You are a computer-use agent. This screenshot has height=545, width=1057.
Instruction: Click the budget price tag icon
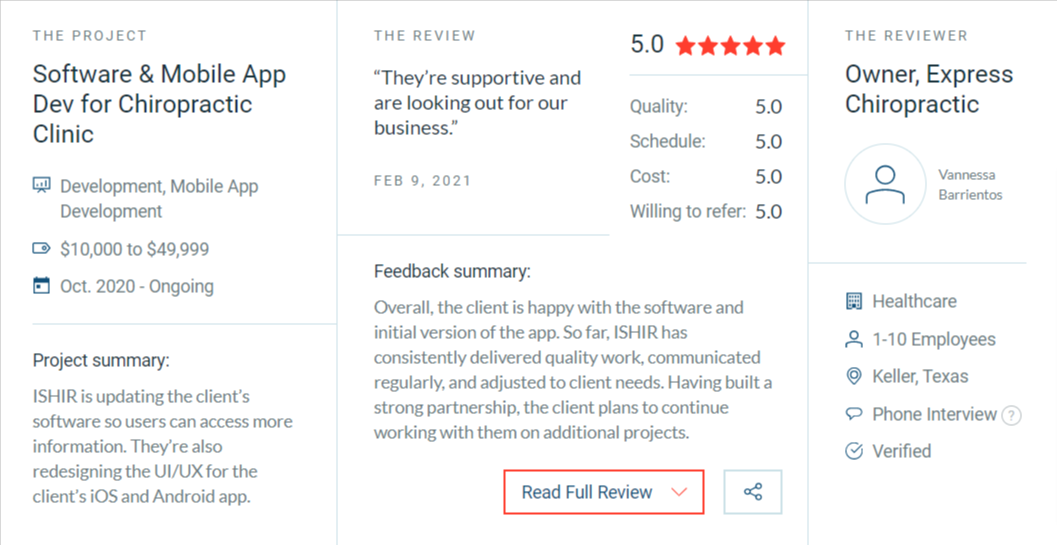point(41,248)
